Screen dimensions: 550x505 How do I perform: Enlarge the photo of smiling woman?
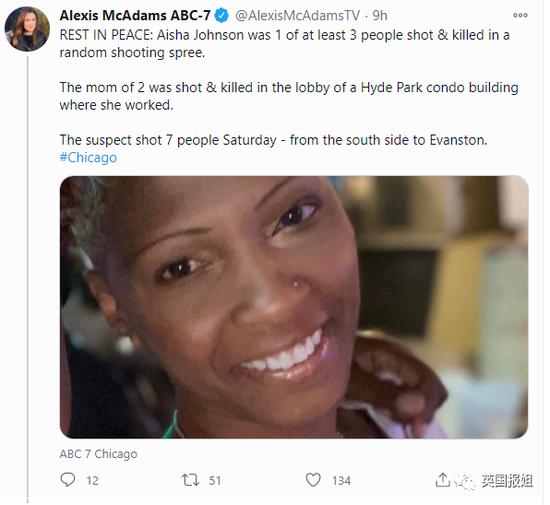tap(294, 307)
